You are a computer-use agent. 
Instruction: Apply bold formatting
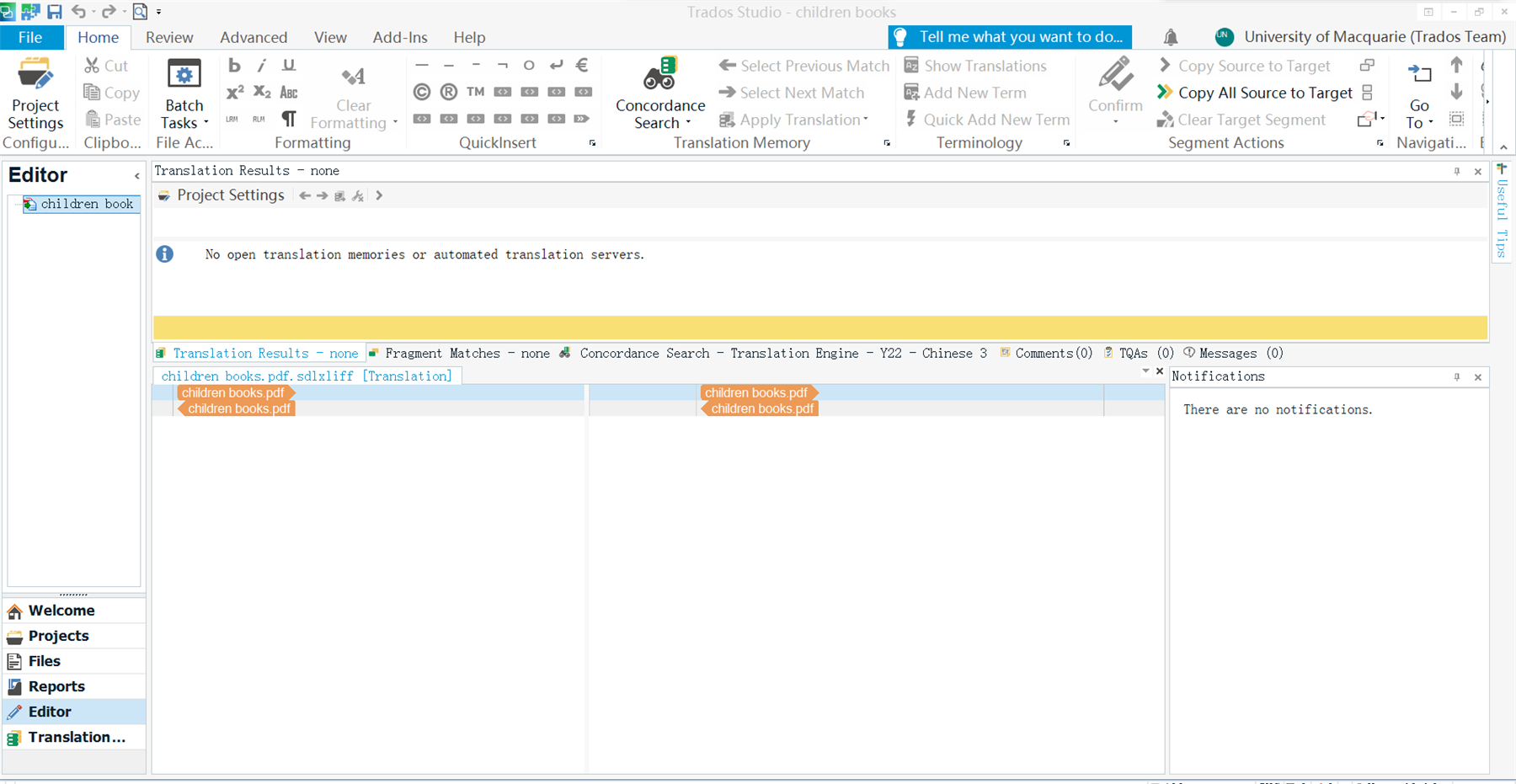tap(234, 66)
